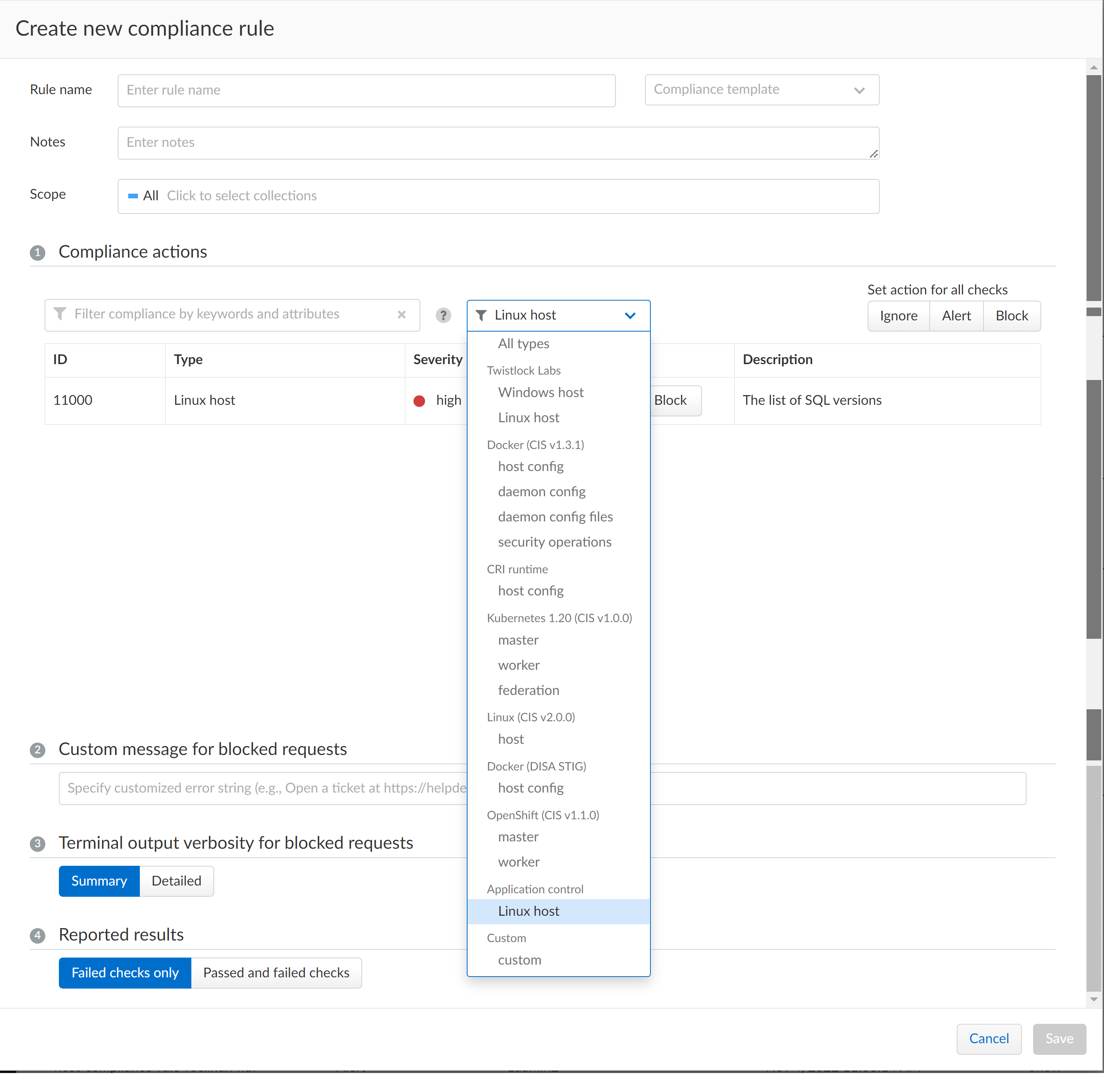Click the funnel icon in the compliance filter

point(59,314)
